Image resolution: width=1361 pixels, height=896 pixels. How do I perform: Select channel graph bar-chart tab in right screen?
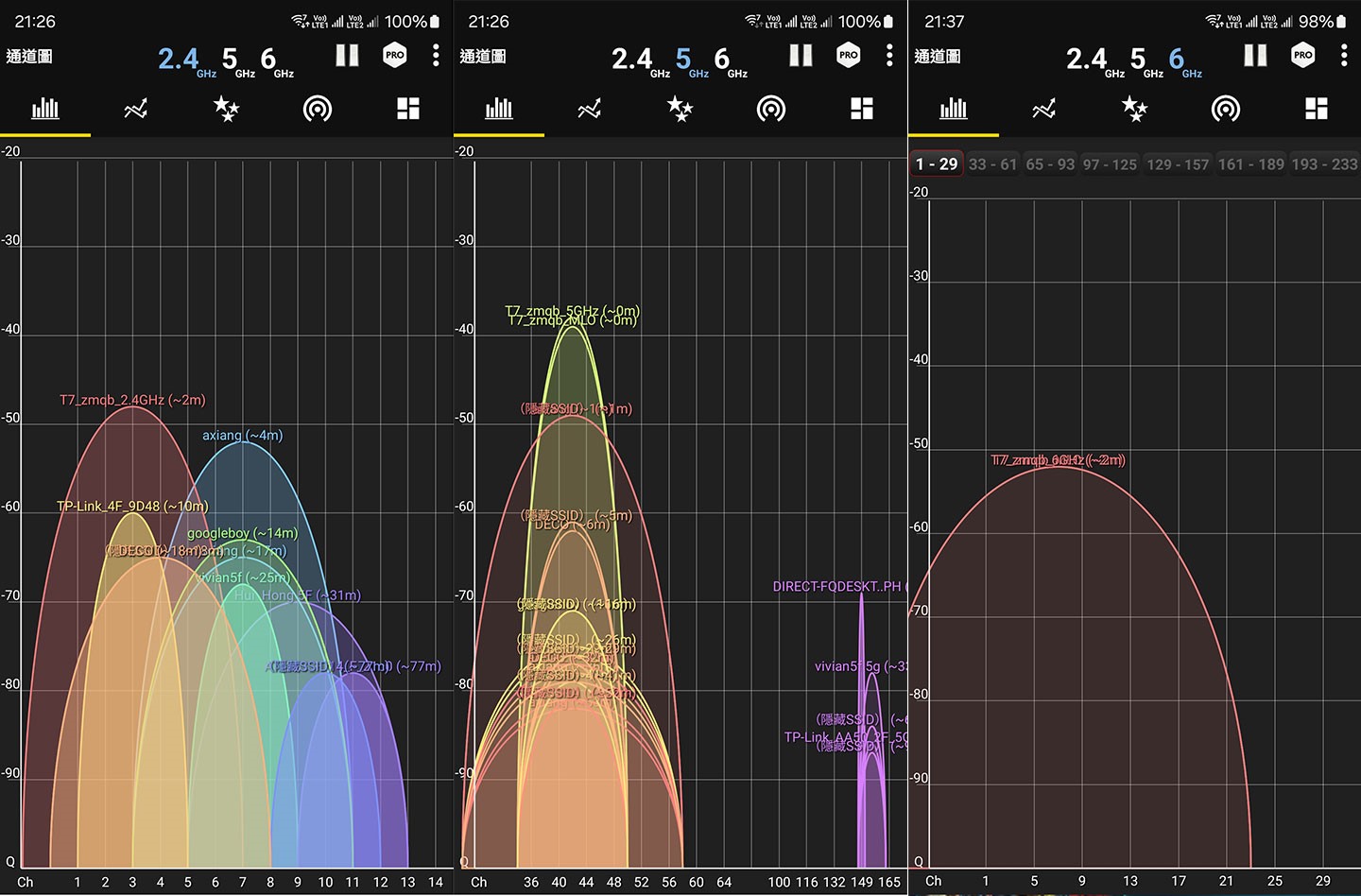[x=954, y=109]
